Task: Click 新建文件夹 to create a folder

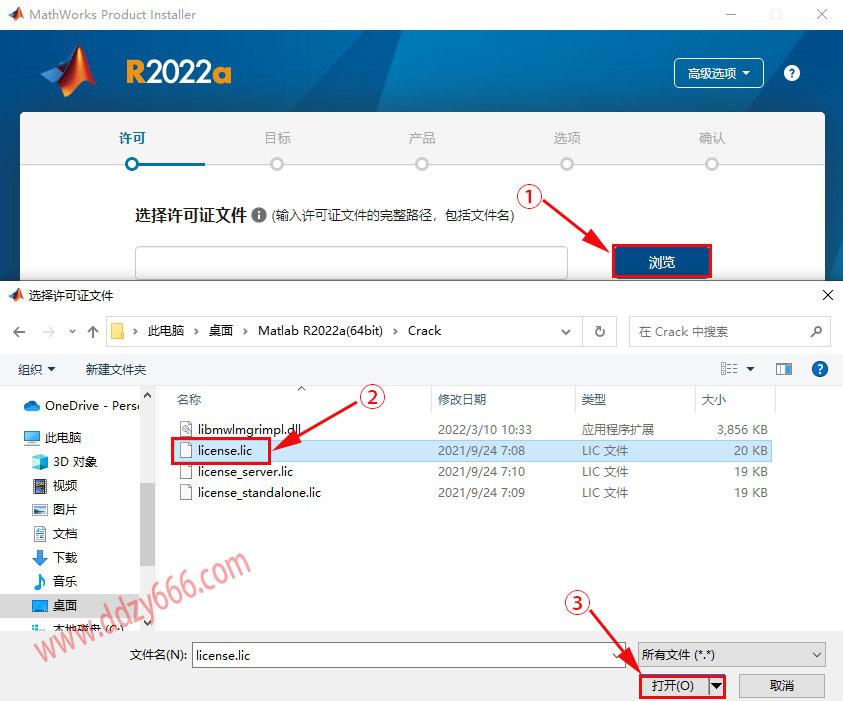Action: pos(116,369)
